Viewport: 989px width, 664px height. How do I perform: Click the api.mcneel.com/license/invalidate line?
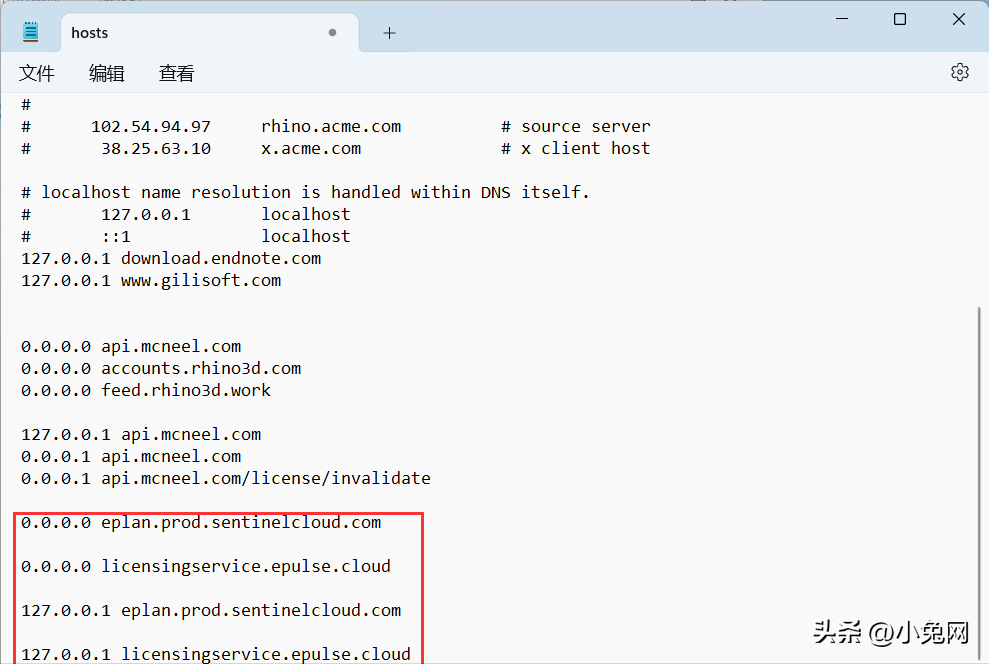[265, 478]
